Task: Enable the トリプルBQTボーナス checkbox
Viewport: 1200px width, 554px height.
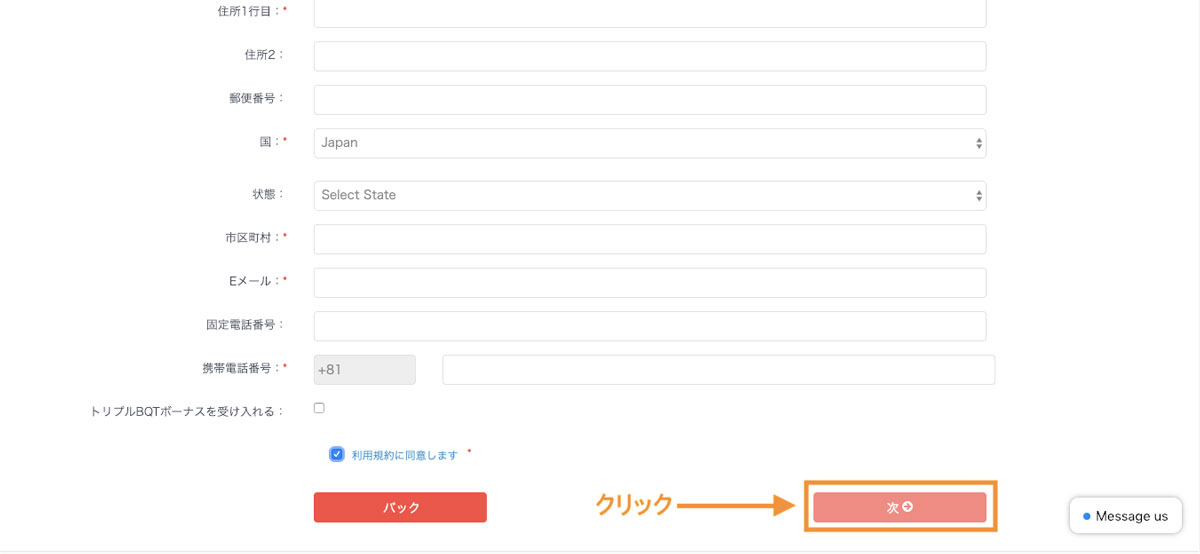Action: pyautogui.click(x=319, y=408)
